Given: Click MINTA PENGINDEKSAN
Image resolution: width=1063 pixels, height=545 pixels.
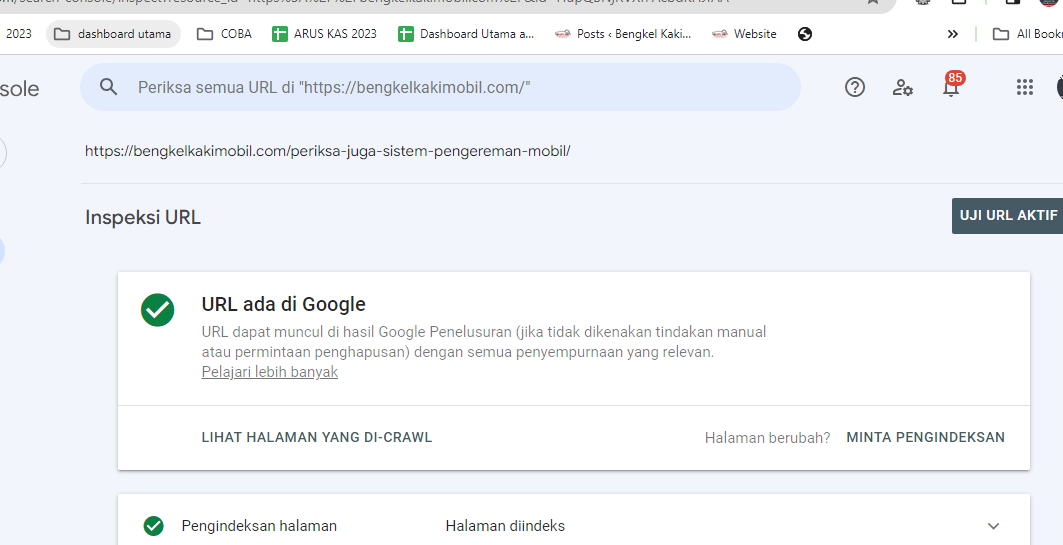Looking at the screenshot, I should click(x=925, y=437).
